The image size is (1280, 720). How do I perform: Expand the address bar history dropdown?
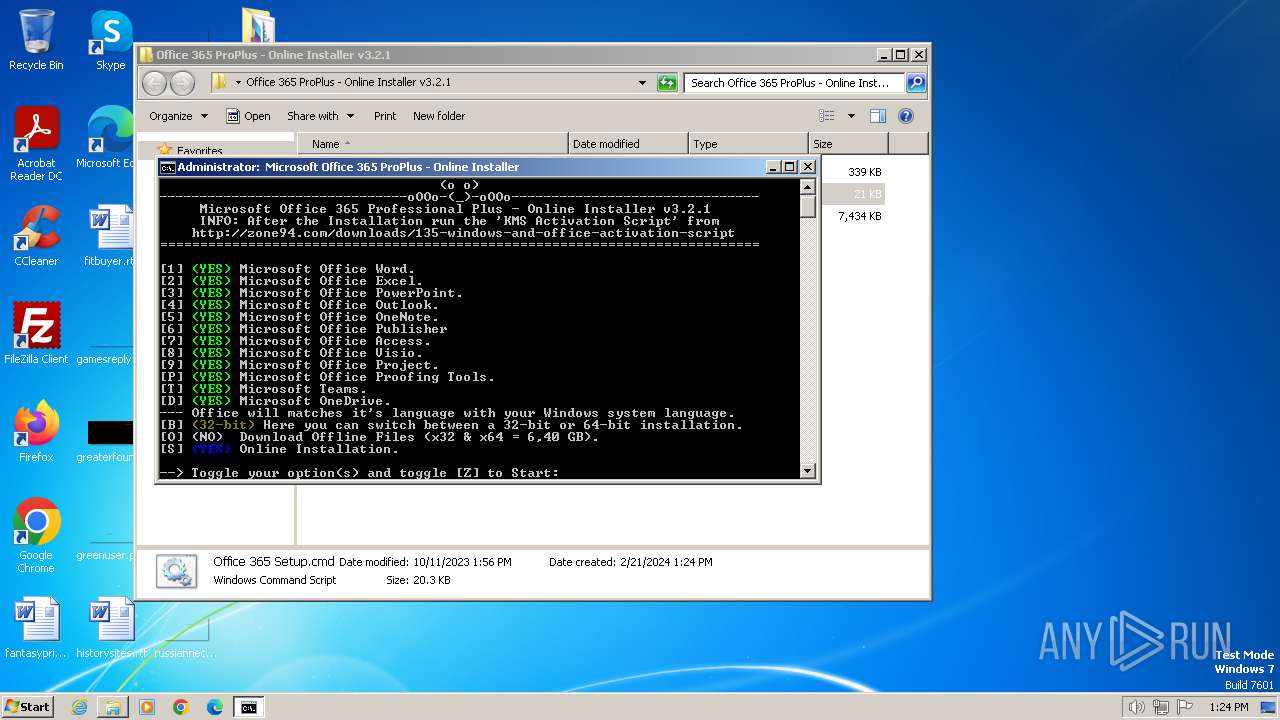(642, 83)
